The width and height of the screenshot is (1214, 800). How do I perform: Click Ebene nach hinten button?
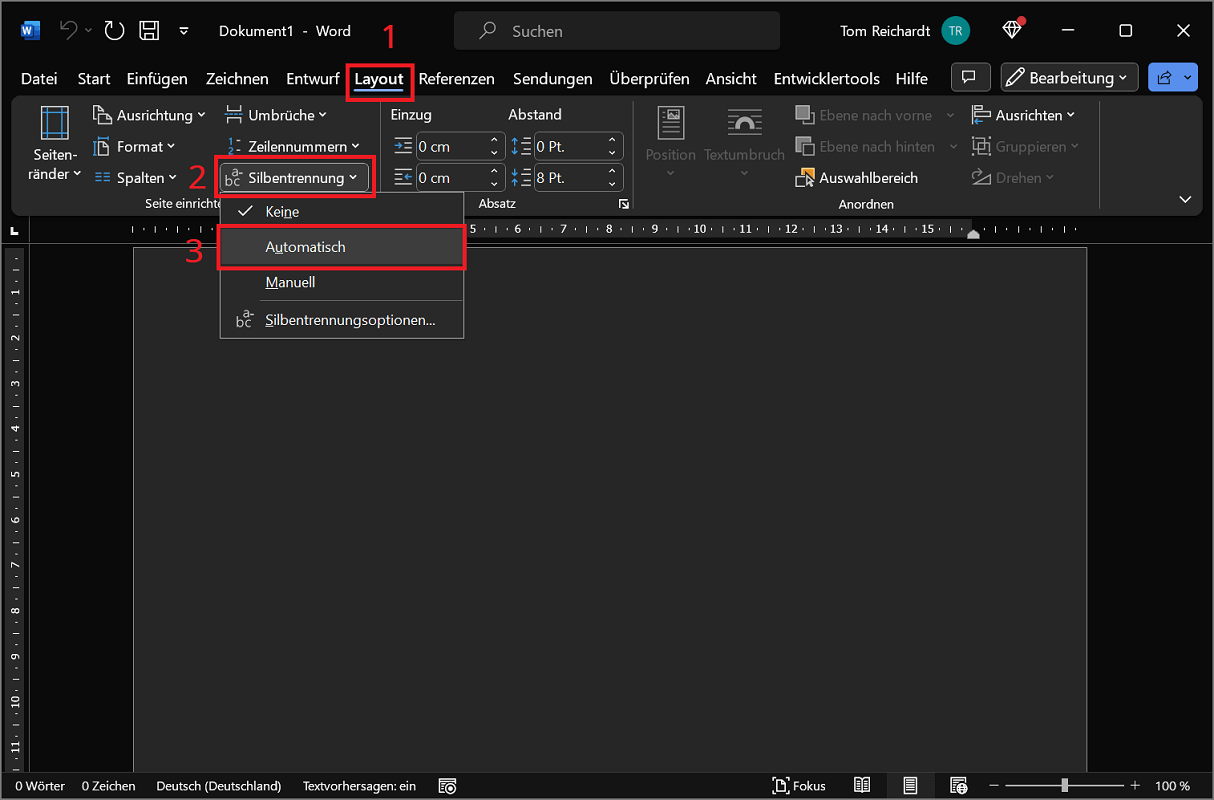876,146
